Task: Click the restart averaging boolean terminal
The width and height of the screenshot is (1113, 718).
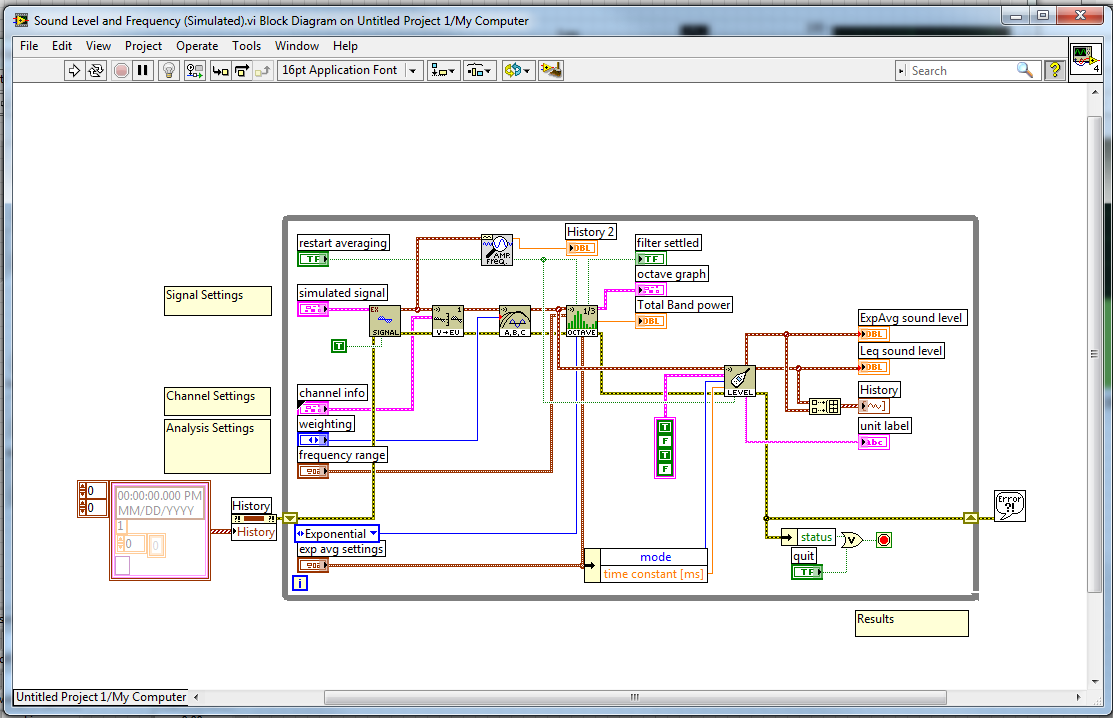Action: 313,260
